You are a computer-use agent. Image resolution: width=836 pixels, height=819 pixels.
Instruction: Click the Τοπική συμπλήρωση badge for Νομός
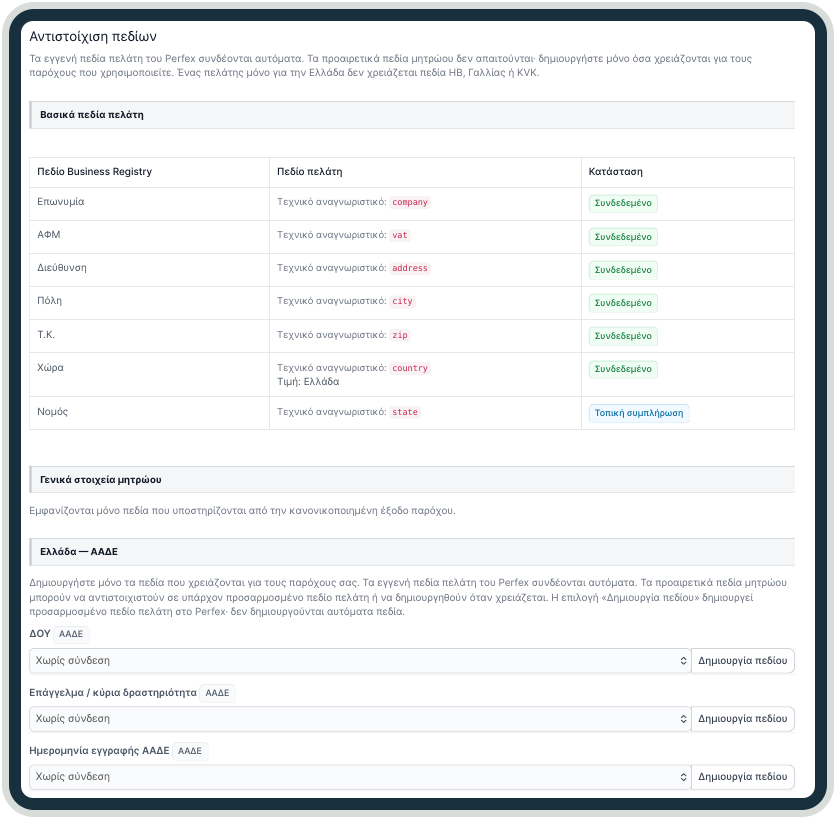pos(639,413)
